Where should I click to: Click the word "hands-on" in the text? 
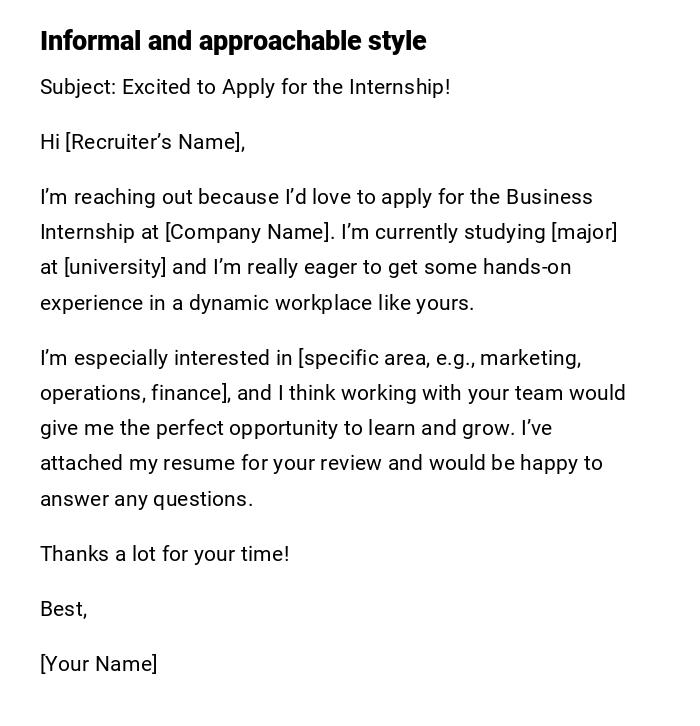[527, 267]
